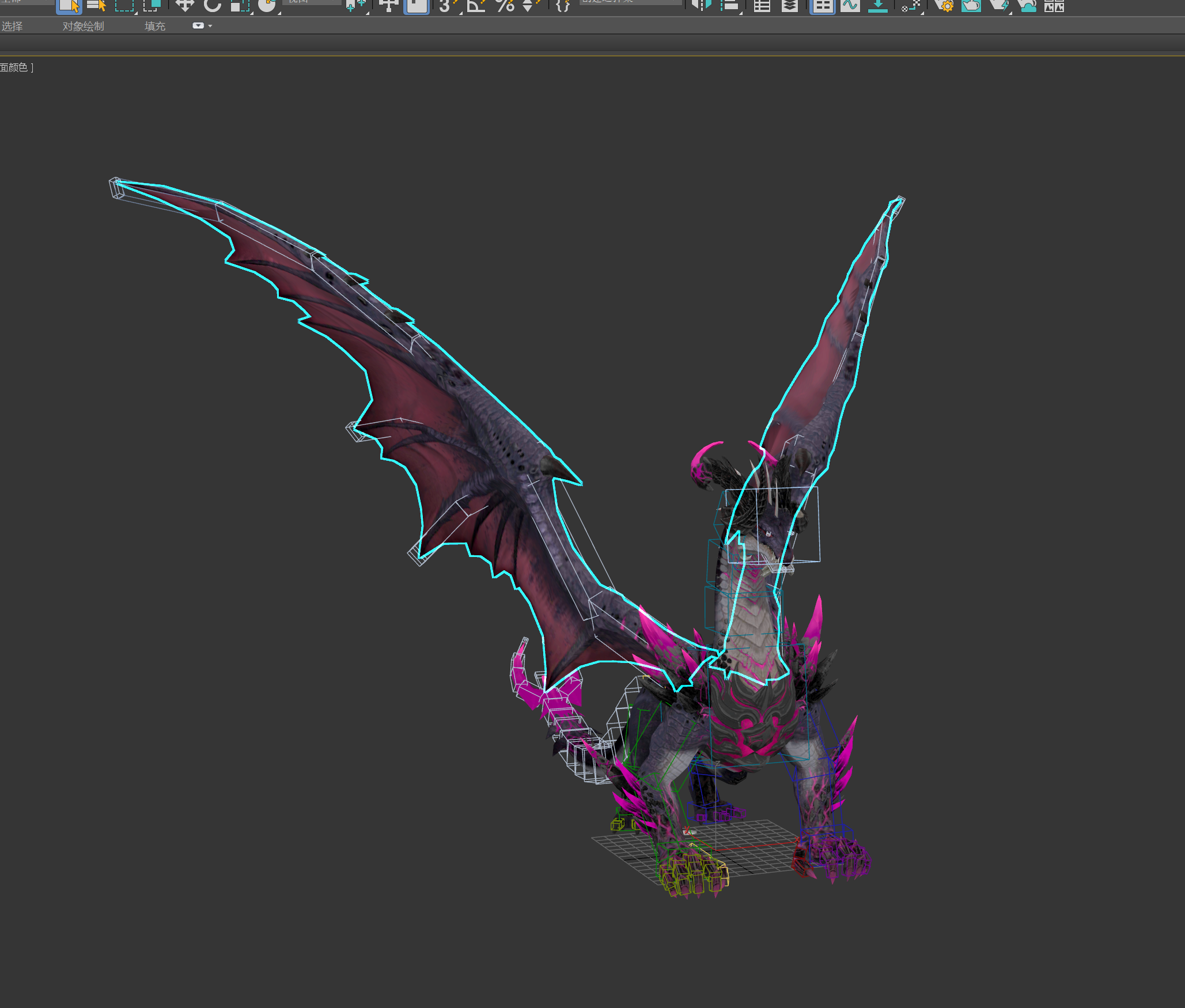Open the rectangular selection region flyout
Viewport: 1185px width, 1008px height.
click(x=124, y=6)
